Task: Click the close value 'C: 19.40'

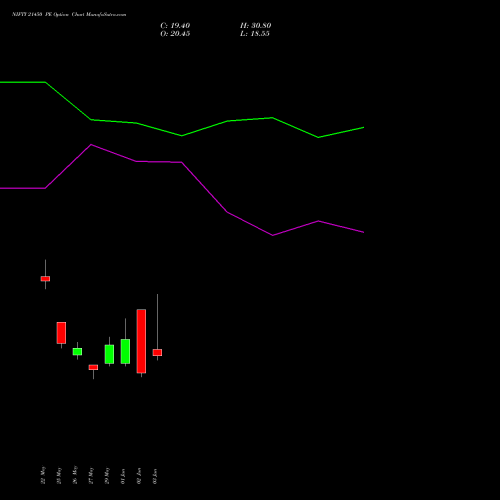Action: click(175, 26)
